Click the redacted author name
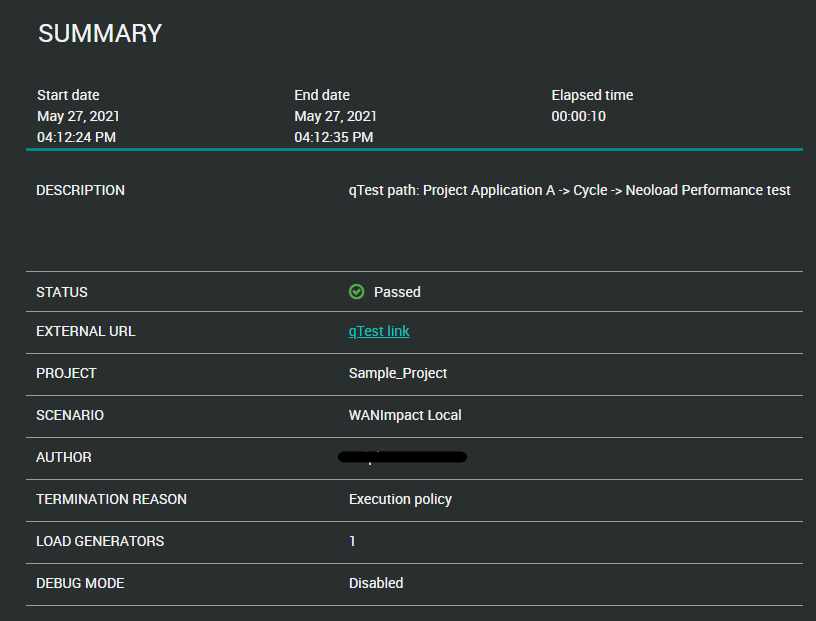Screen dimensions: 816x621 [403, 458]
